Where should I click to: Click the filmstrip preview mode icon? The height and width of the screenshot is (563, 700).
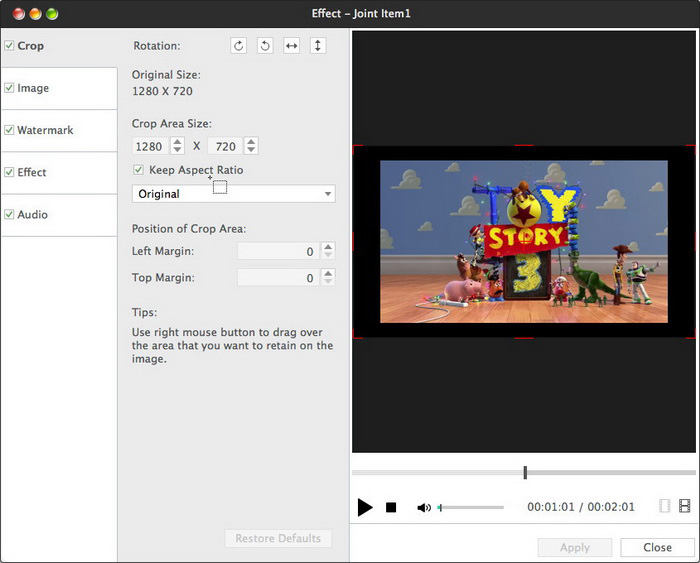pyautogui.click(x=685, y=507)
